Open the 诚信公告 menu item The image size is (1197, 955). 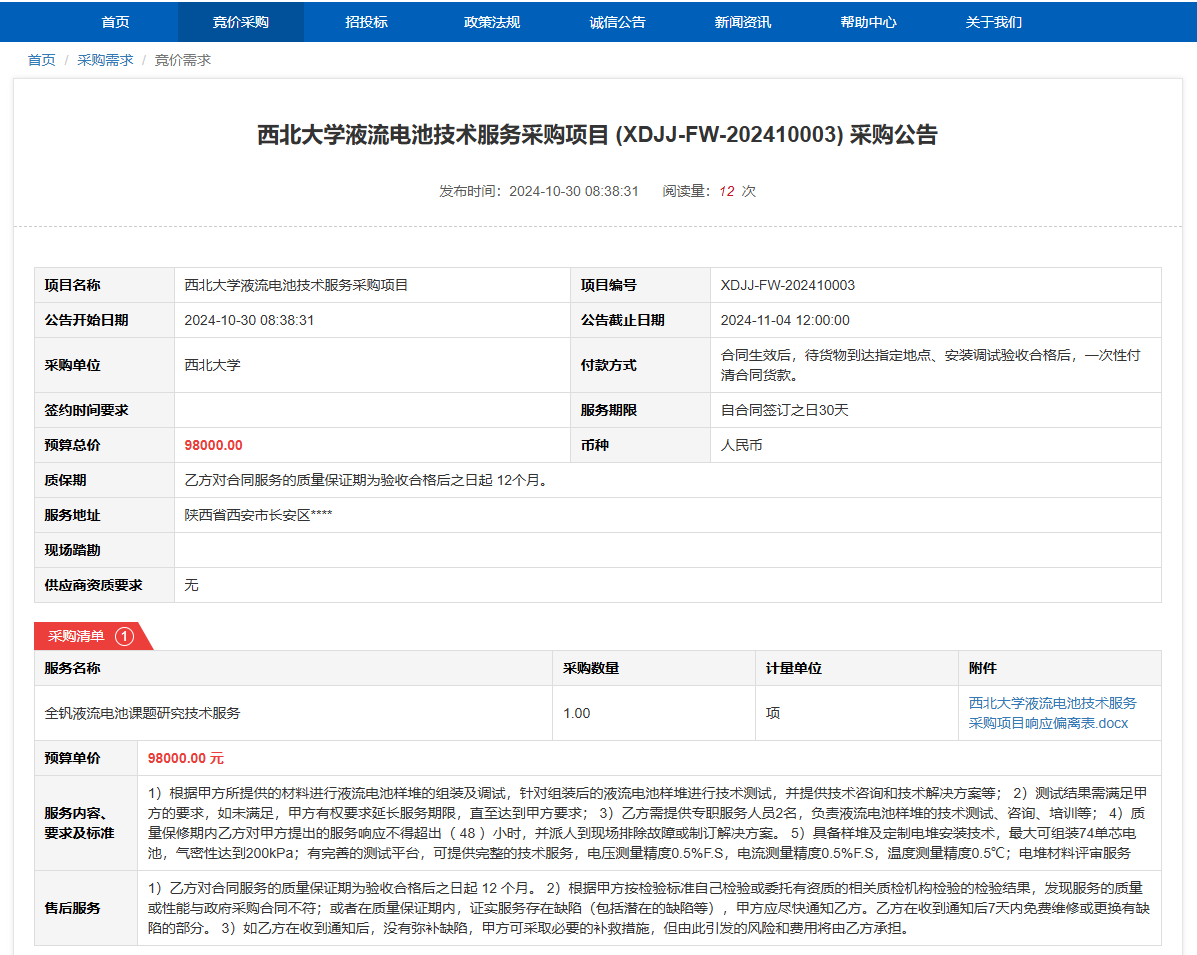pyautogui.click(x=618, y=22)
